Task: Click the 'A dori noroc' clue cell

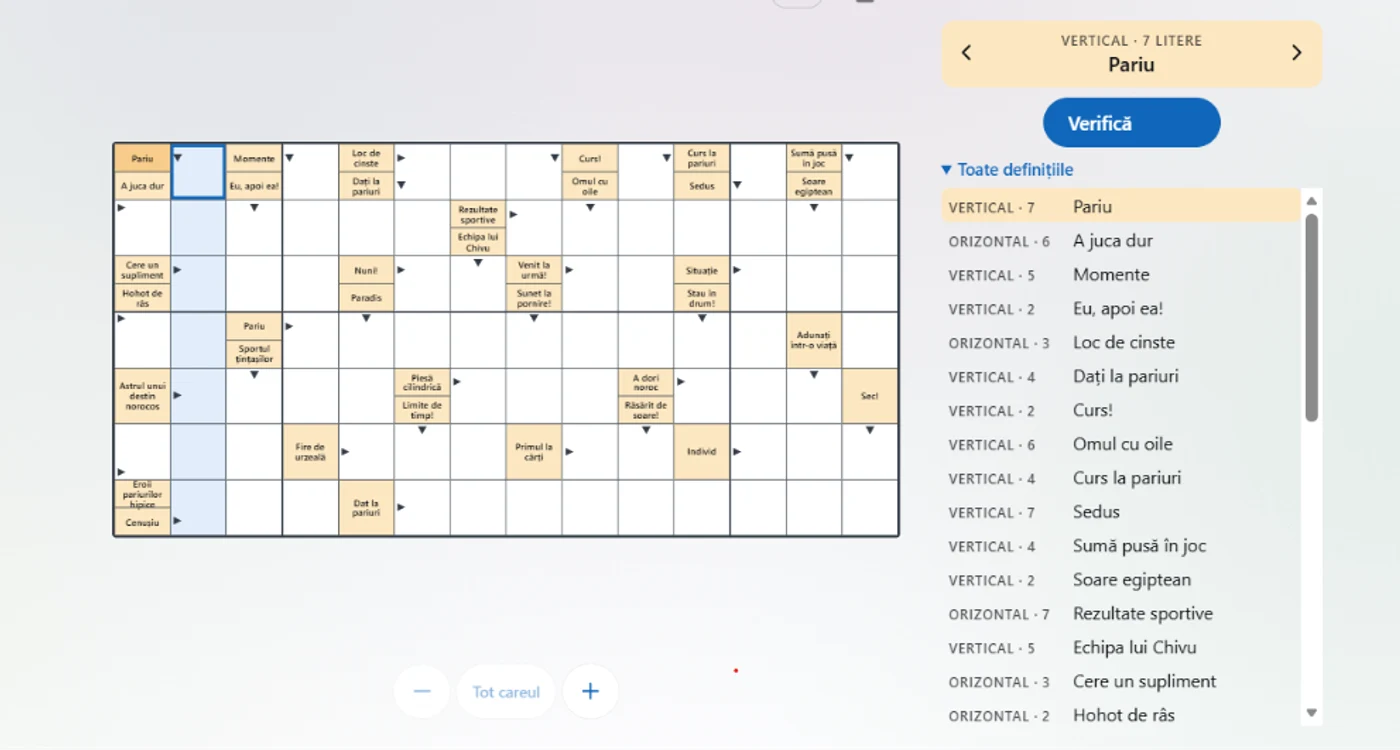Action: (646, 382)
